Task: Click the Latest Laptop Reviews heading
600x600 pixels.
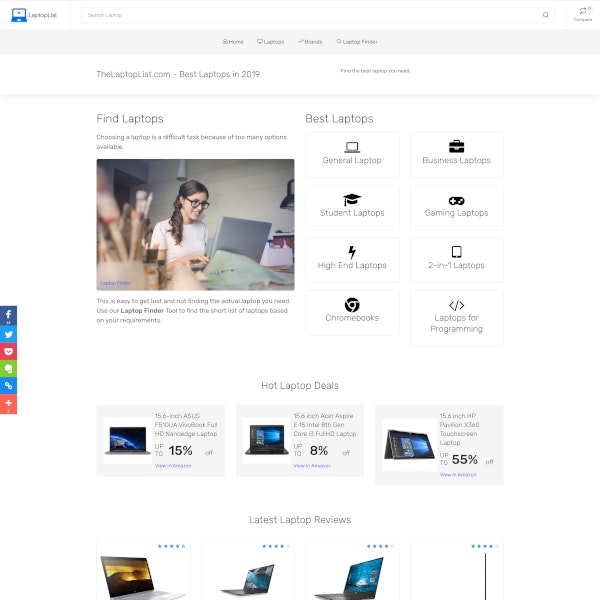Action: (300, 520)
